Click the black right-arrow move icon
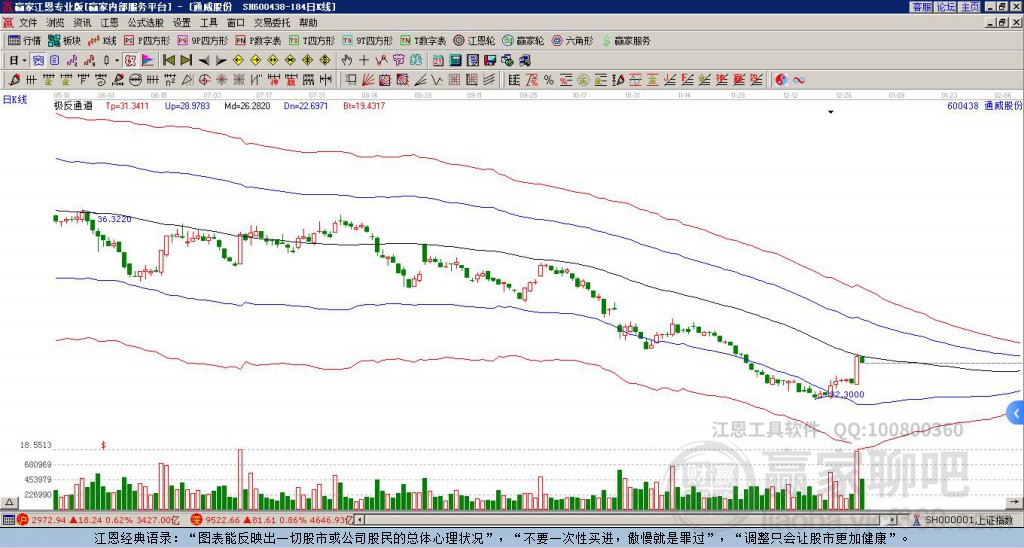1024x548 pixels. pyautogui.click(x=221, y=61)
